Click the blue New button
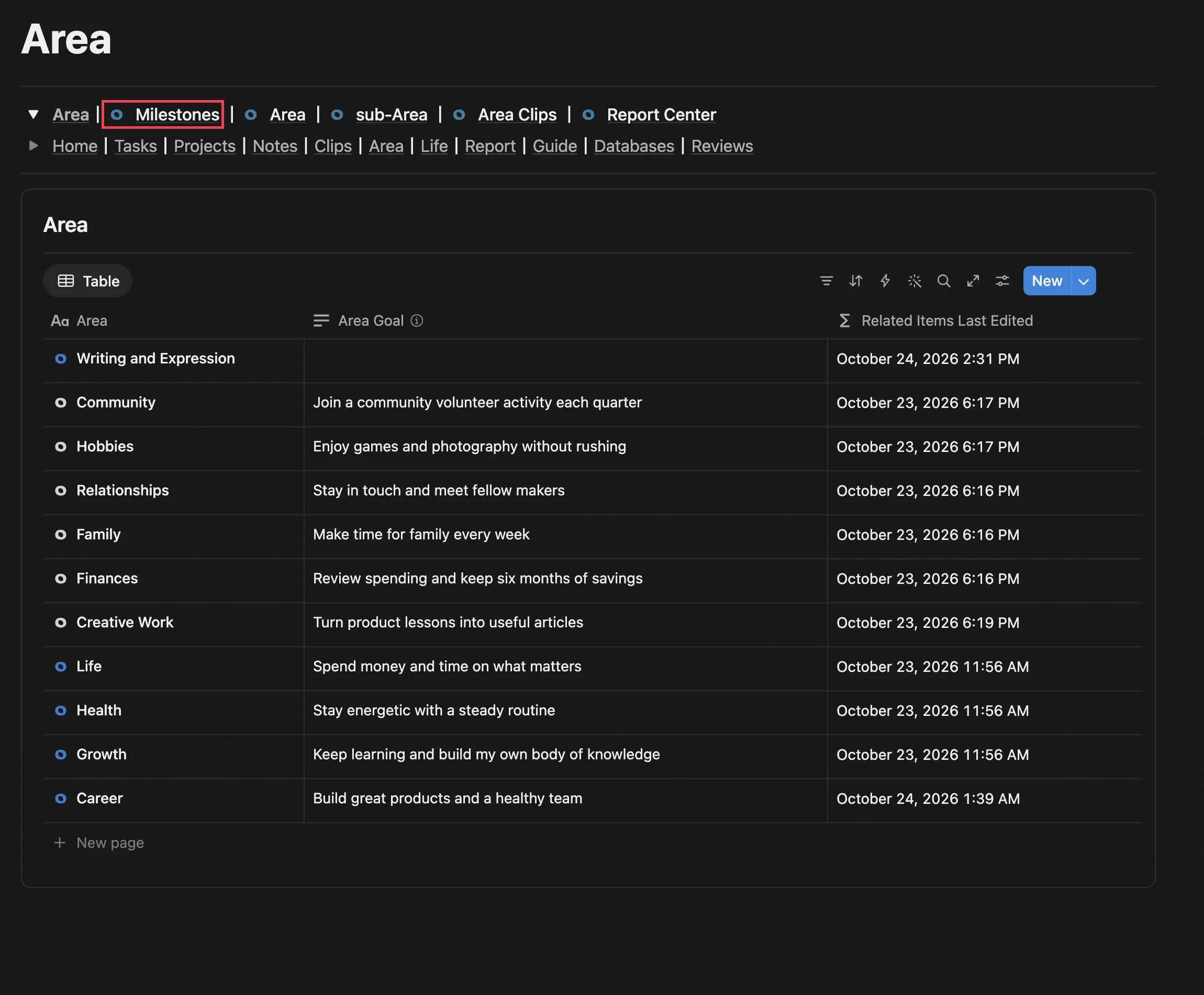Viewport: 1204px width, 995px height. (x=1046, y=281)
